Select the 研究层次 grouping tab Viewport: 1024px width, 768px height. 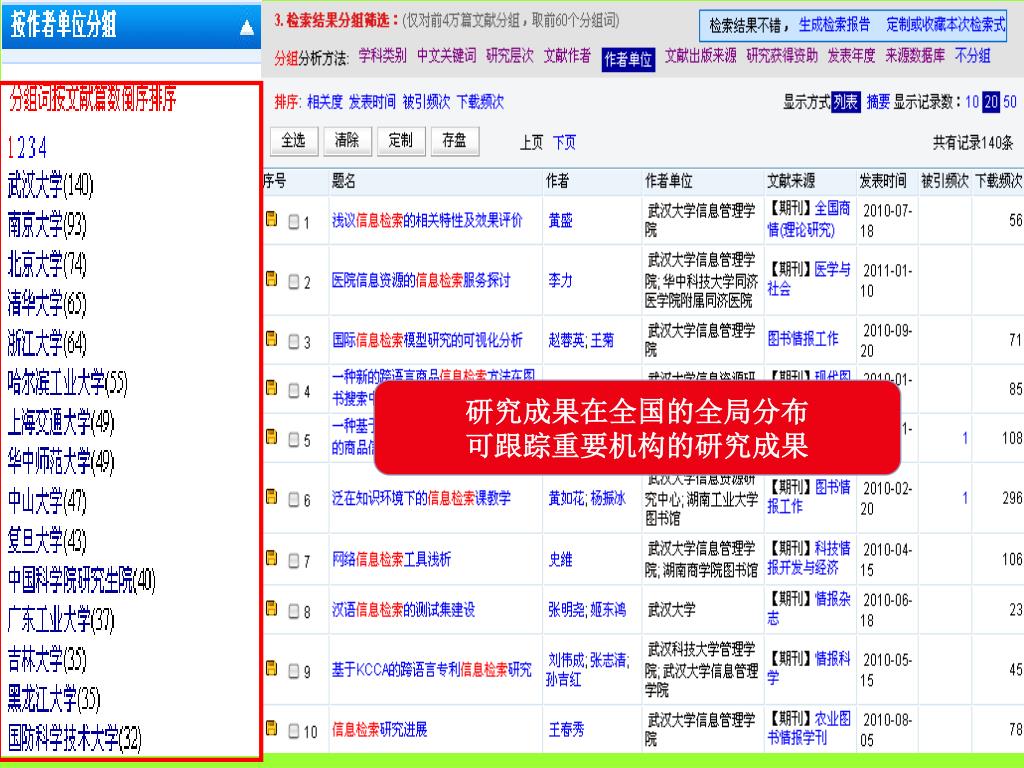click(509, 56)
